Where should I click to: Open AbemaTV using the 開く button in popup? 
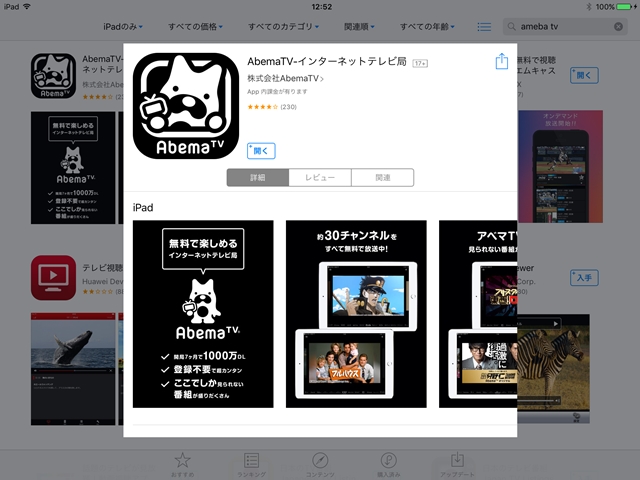(x=261, y=151)
